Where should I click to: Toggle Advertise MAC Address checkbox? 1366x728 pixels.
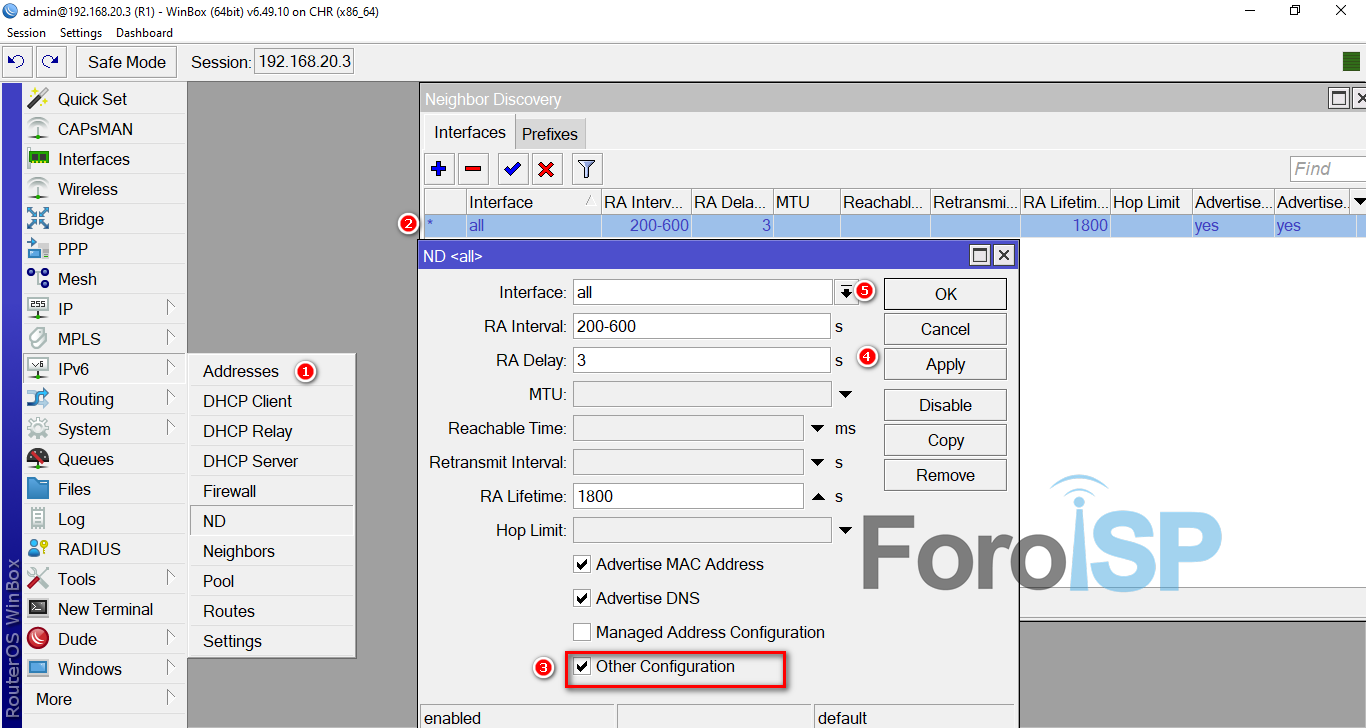point(582,565)
